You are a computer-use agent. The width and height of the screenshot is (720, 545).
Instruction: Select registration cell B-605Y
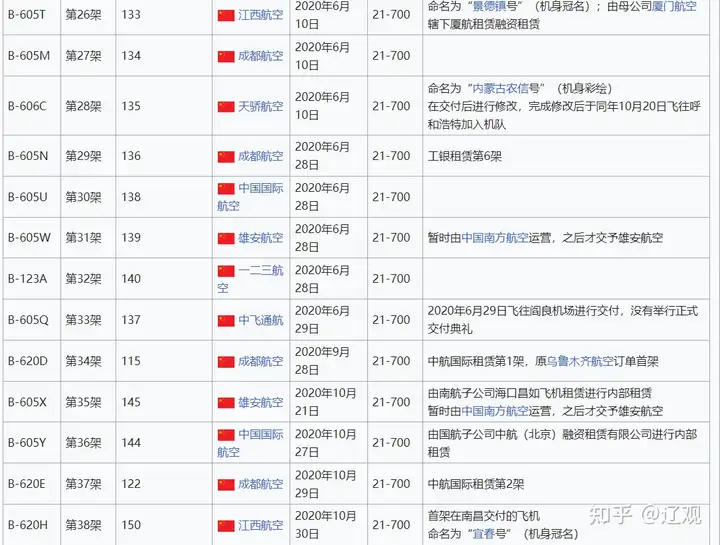pos(32,443)
